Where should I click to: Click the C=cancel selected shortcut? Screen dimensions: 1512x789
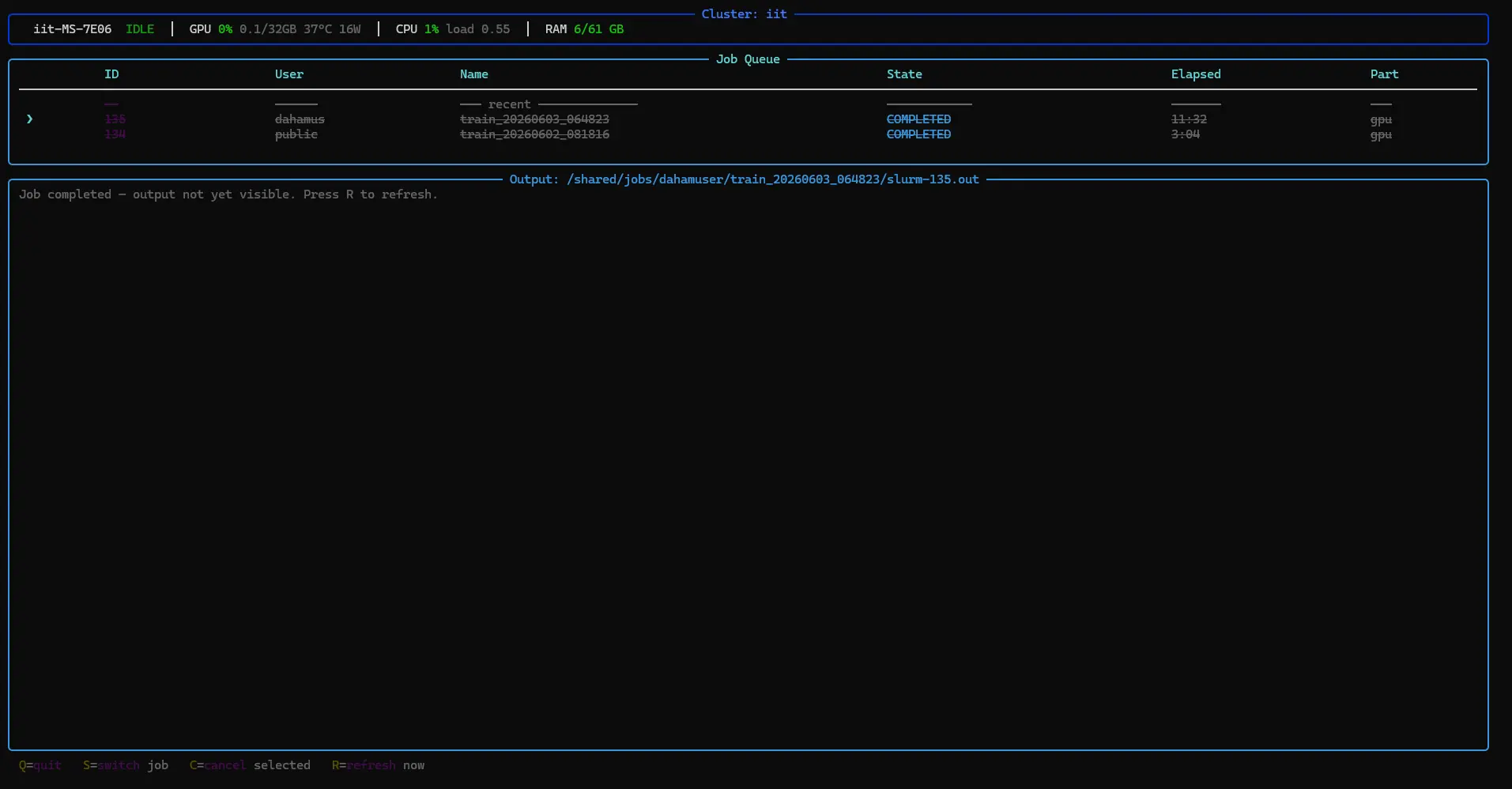point(250,765)
